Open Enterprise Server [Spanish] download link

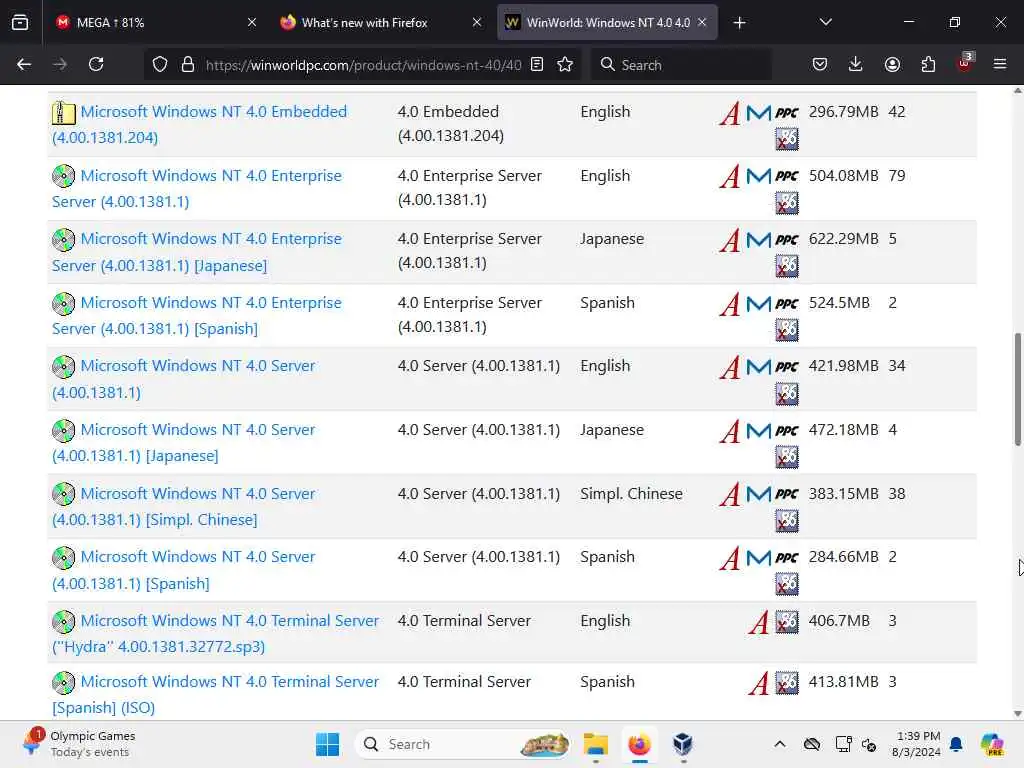(197, 315)
